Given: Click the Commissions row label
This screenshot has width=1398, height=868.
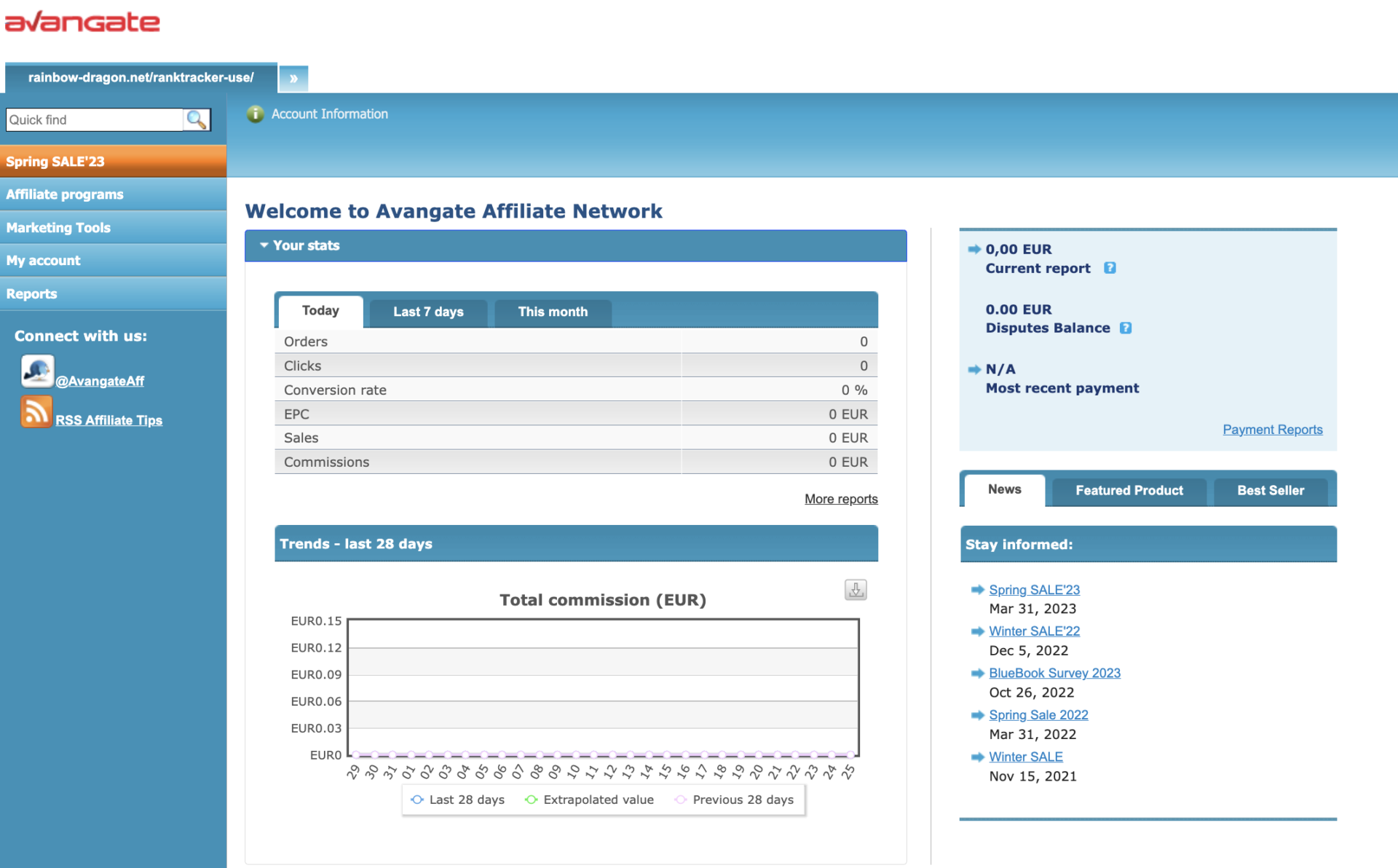Looking at the screenshot, I should point(326,462).
